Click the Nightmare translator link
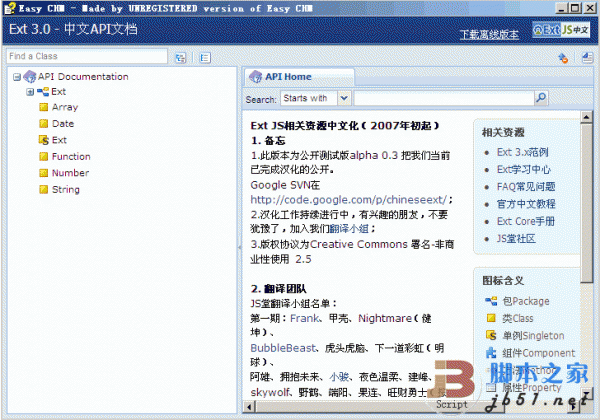The image size is (600, 420). coord(385,318)
